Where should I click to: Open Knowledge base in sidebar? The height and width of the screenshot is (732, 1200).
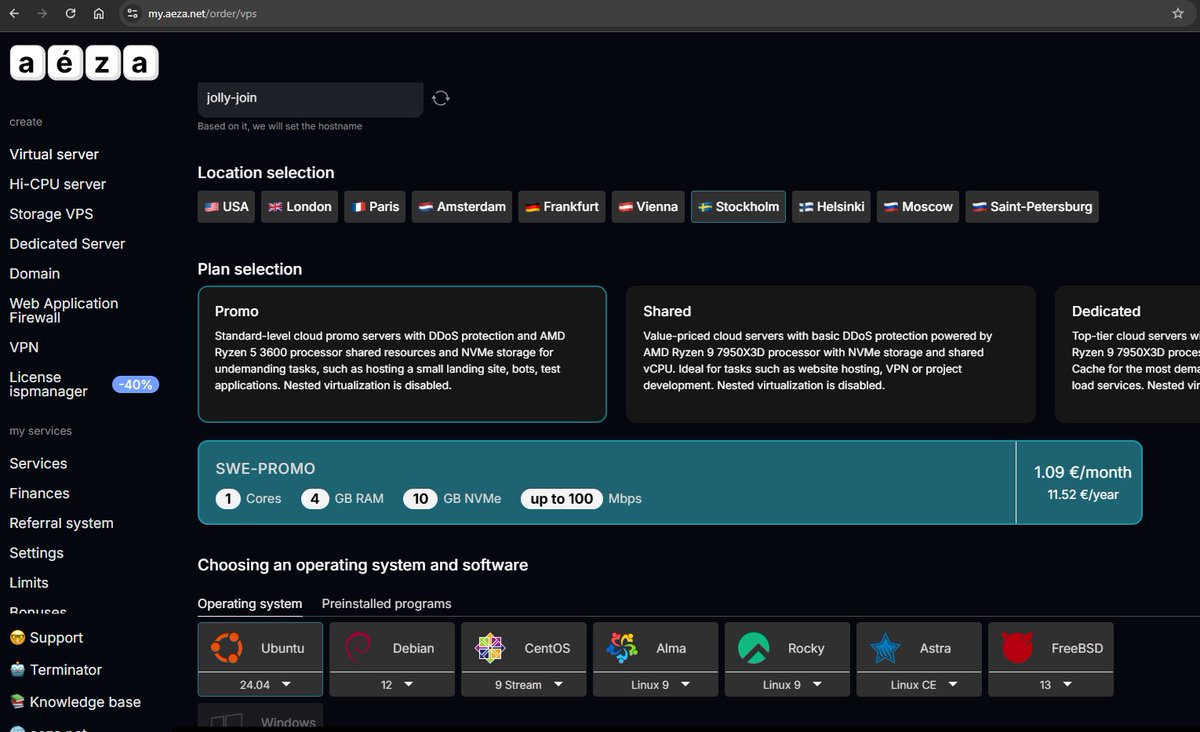[75, 702]
